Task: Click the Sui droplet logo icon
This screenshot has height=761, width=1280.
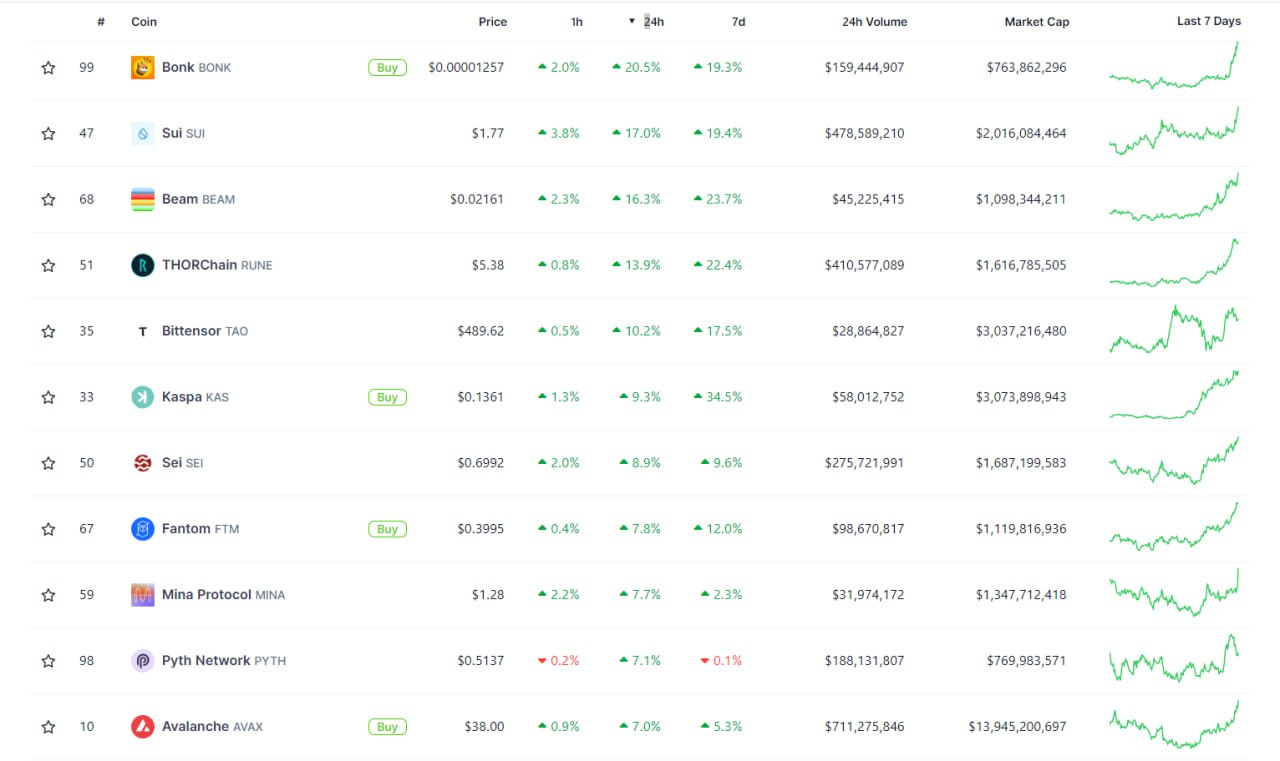Action: coord(143,133)
